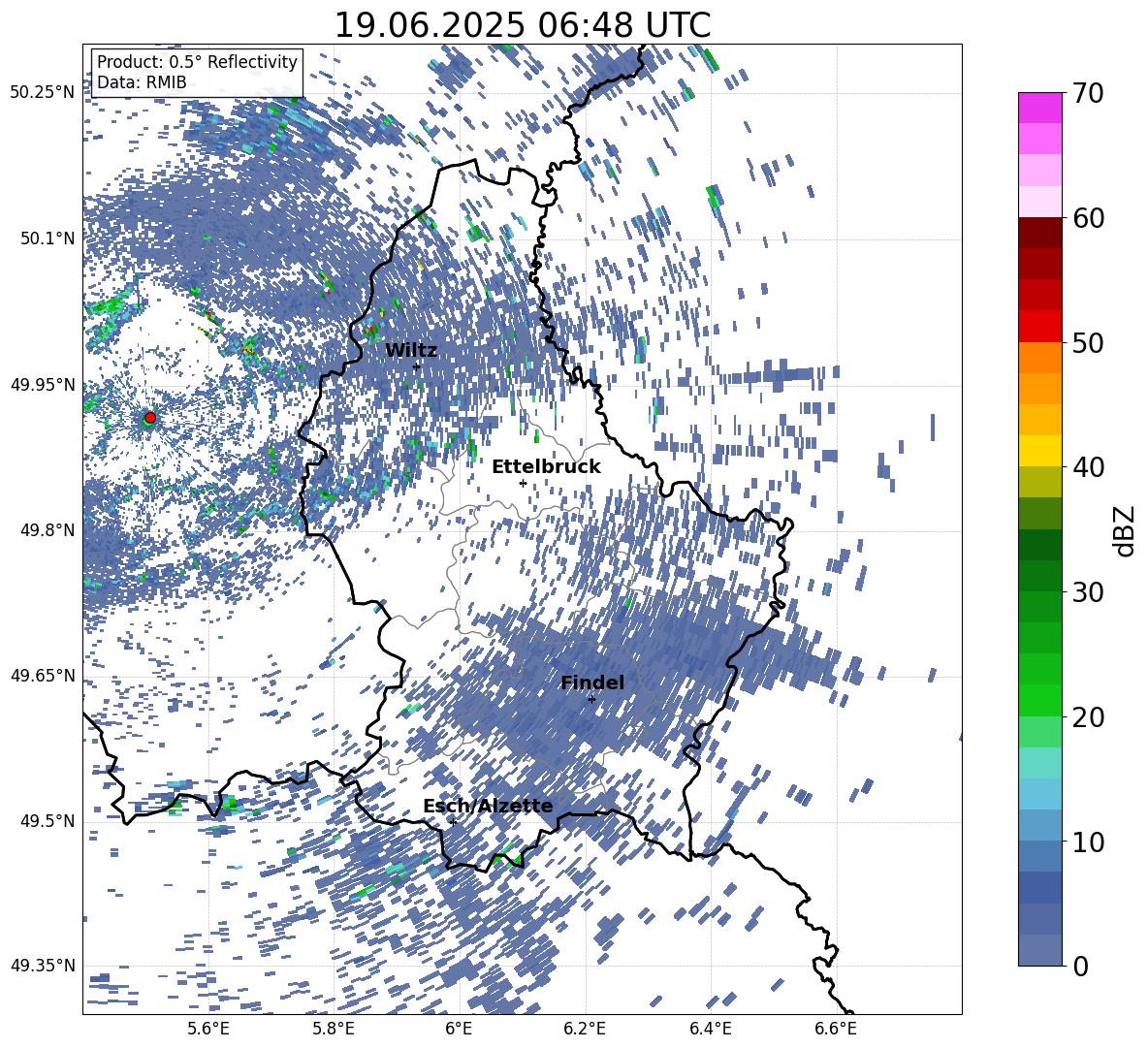Click the yellow colorbar segment at 40
This screenshot has height=1048, width=1148.
point(1039,451)
